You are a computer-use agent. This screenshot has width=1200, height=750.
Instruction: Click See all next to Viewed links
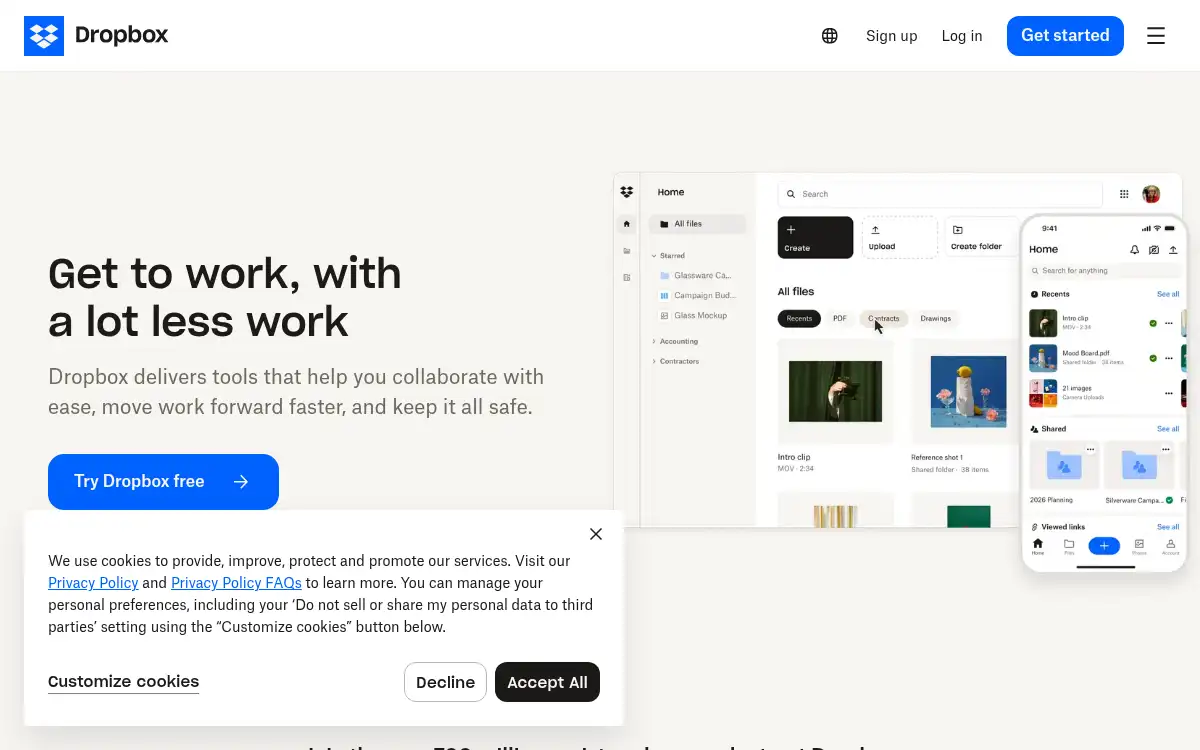[1168, 527]
